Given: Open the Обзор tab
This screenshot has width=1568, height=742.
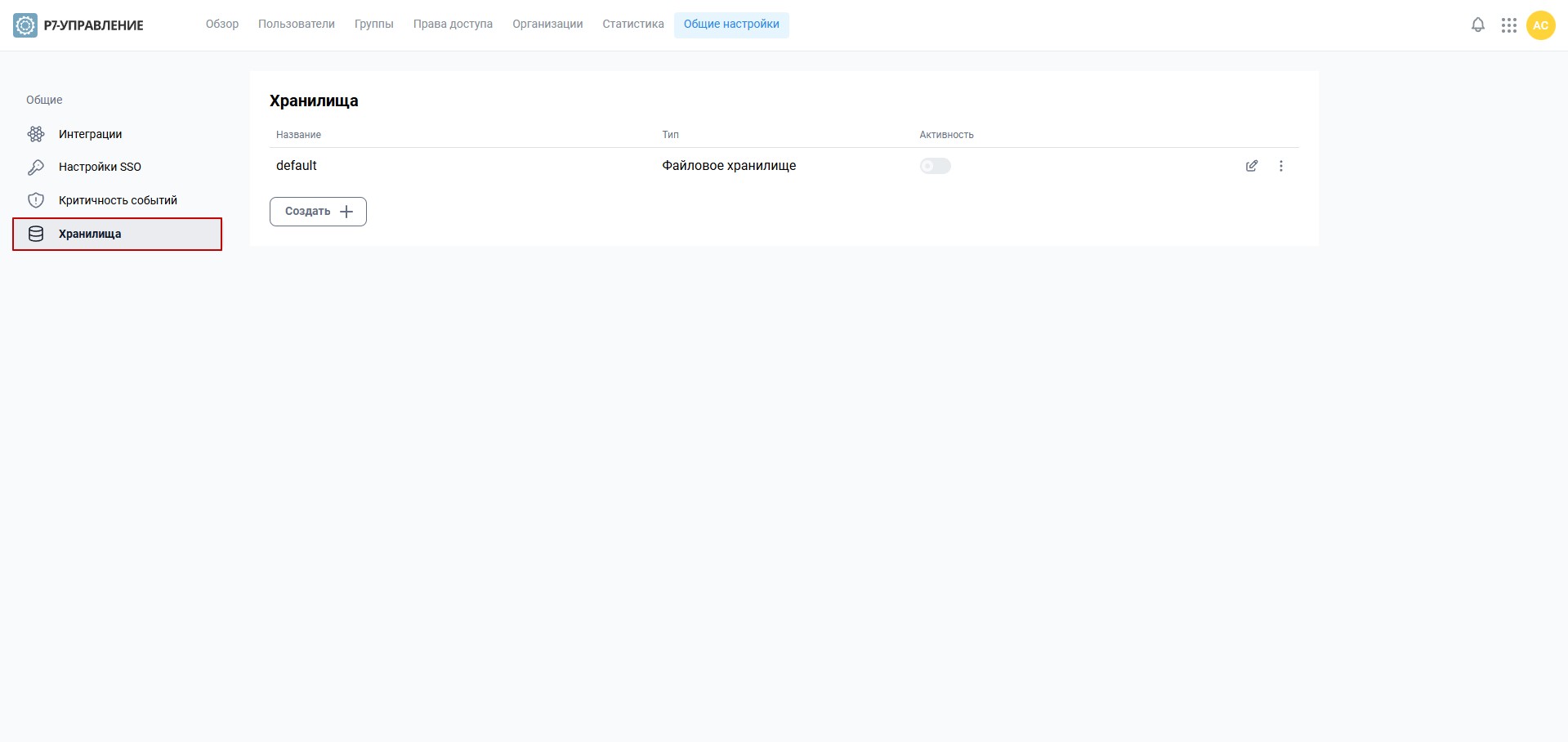Looking at the screenshot, I should (222, 24).
